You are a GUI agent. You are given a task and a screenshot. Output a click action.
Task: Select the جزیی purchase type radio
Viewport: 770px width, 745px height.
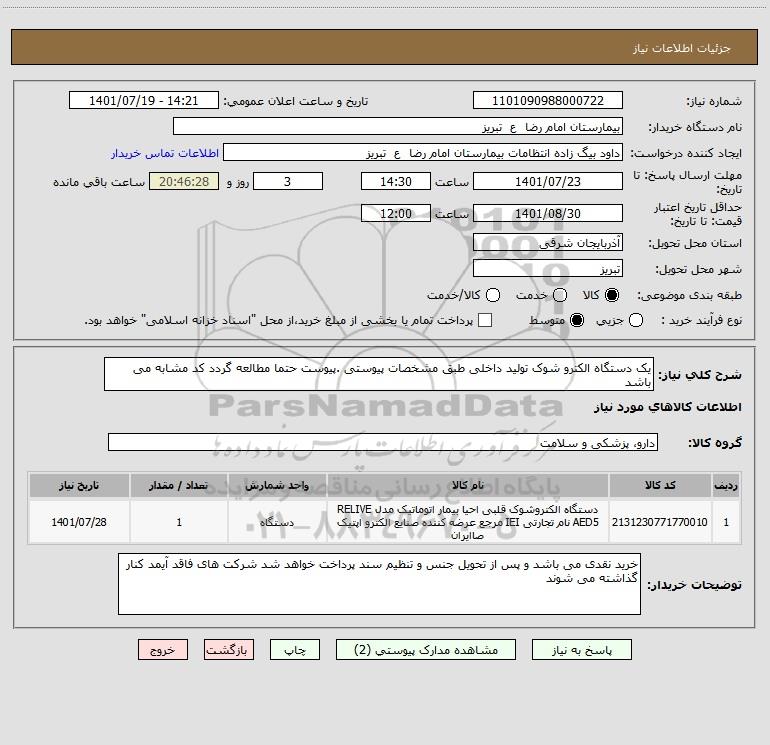pyautogui.click(x=636, y=320)
